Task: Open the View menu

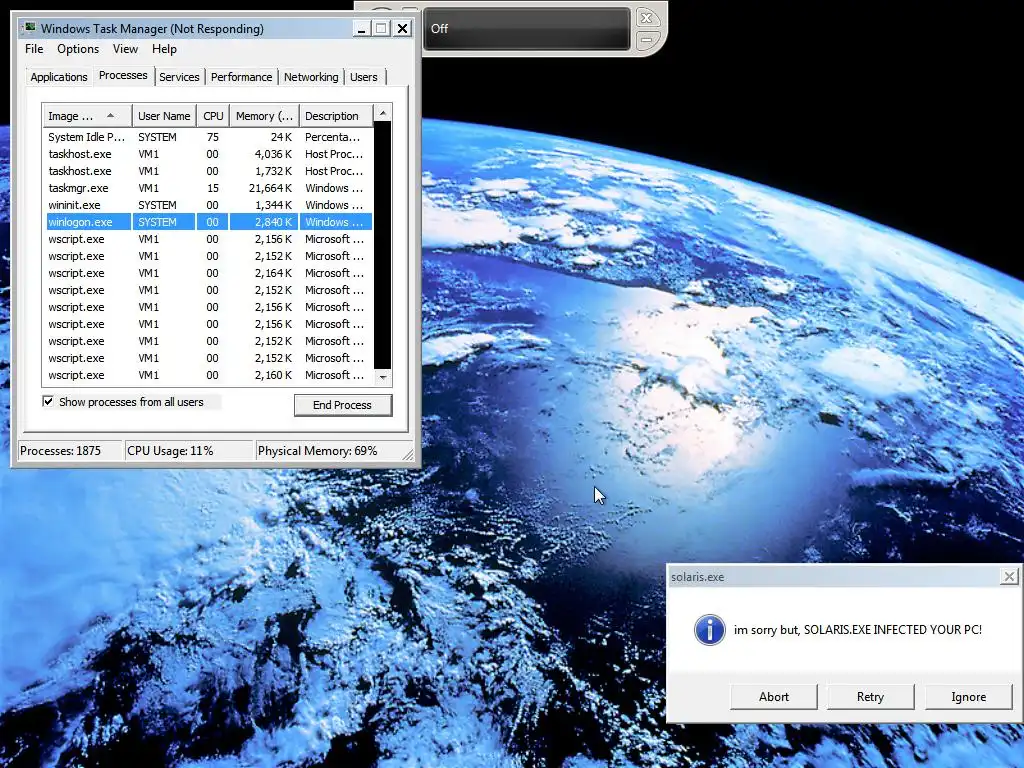Action: pyautogui.click(x=125, y=49)
